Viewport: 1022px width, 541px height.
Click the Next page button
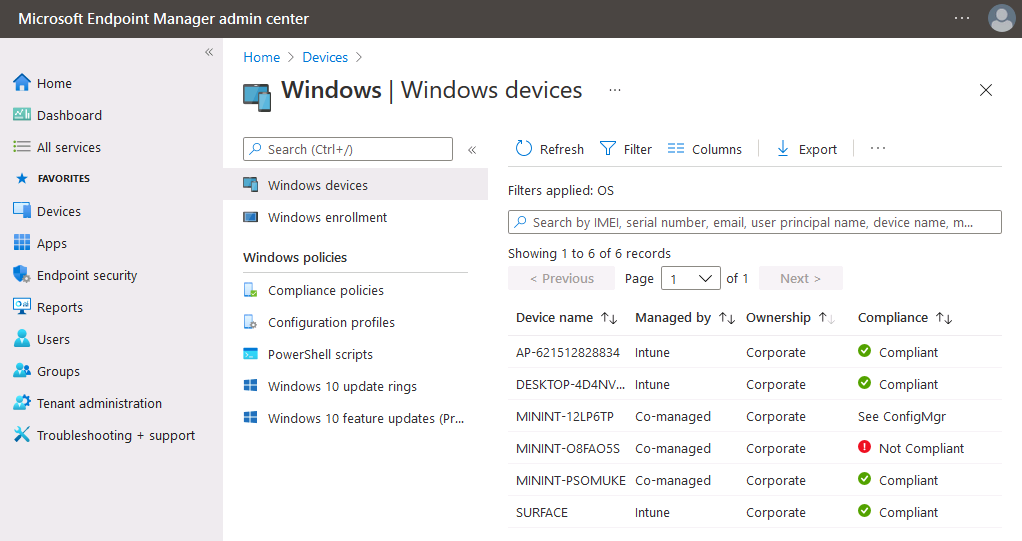pos(800,278)
